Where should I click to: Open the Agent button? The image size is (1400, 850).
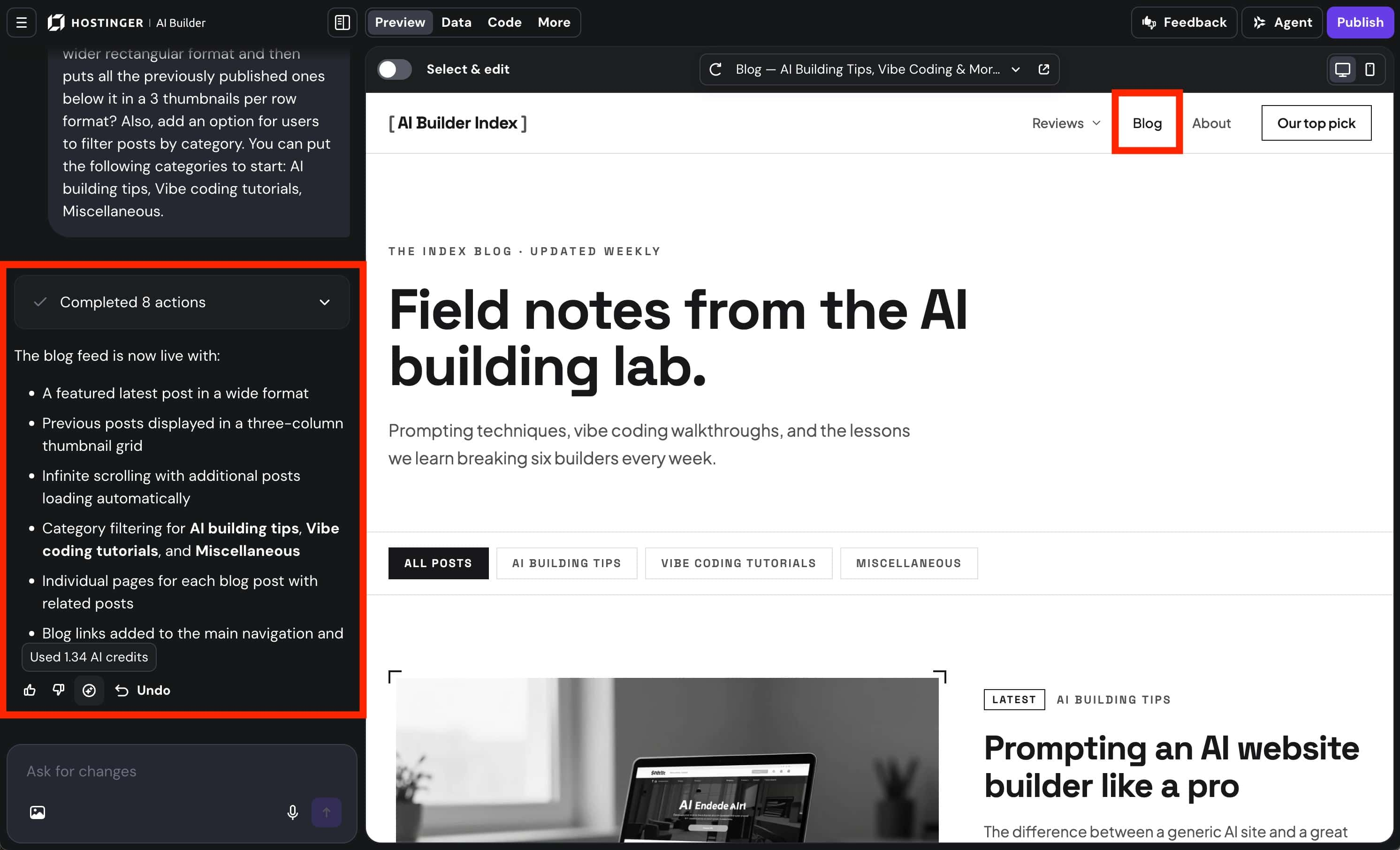point(1282,22)
